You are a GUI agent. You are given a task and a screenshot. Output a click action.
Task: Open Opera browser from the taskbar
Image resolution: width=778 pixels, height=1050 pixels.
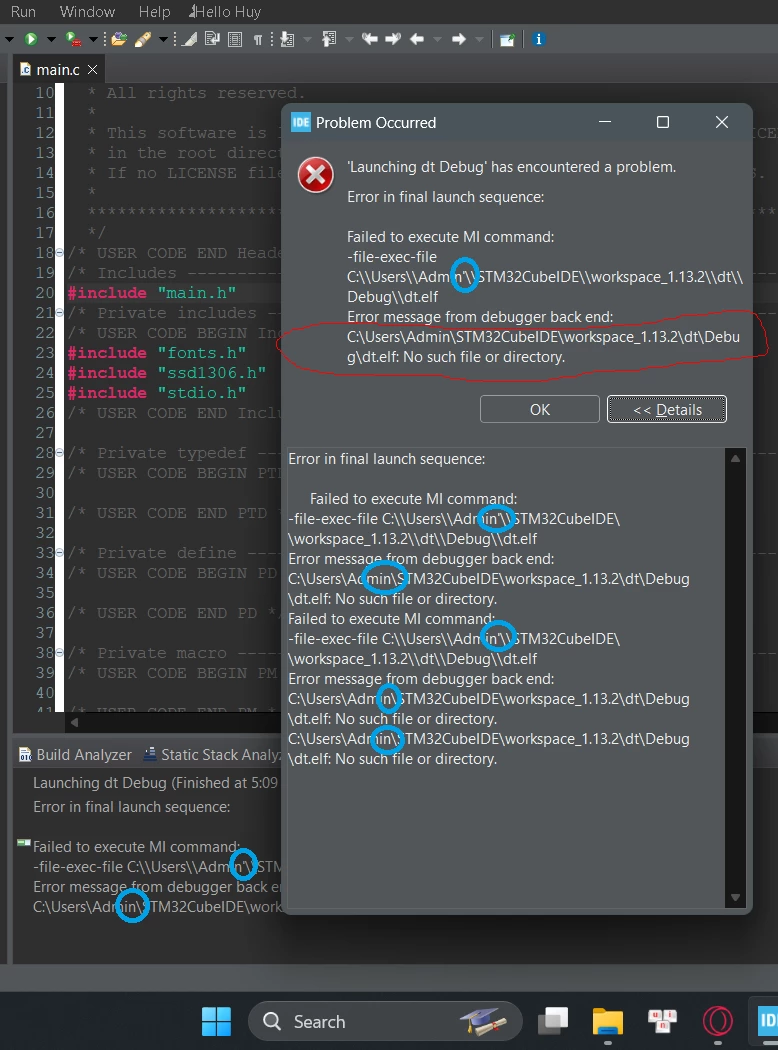tap(717, 1022)
